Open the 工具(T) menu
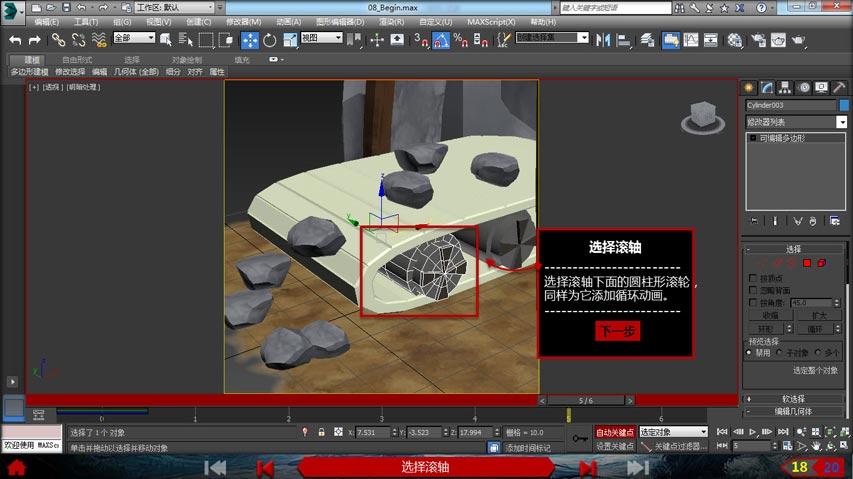Viewport: 853px width, 479px height. (x=86, y=22)
